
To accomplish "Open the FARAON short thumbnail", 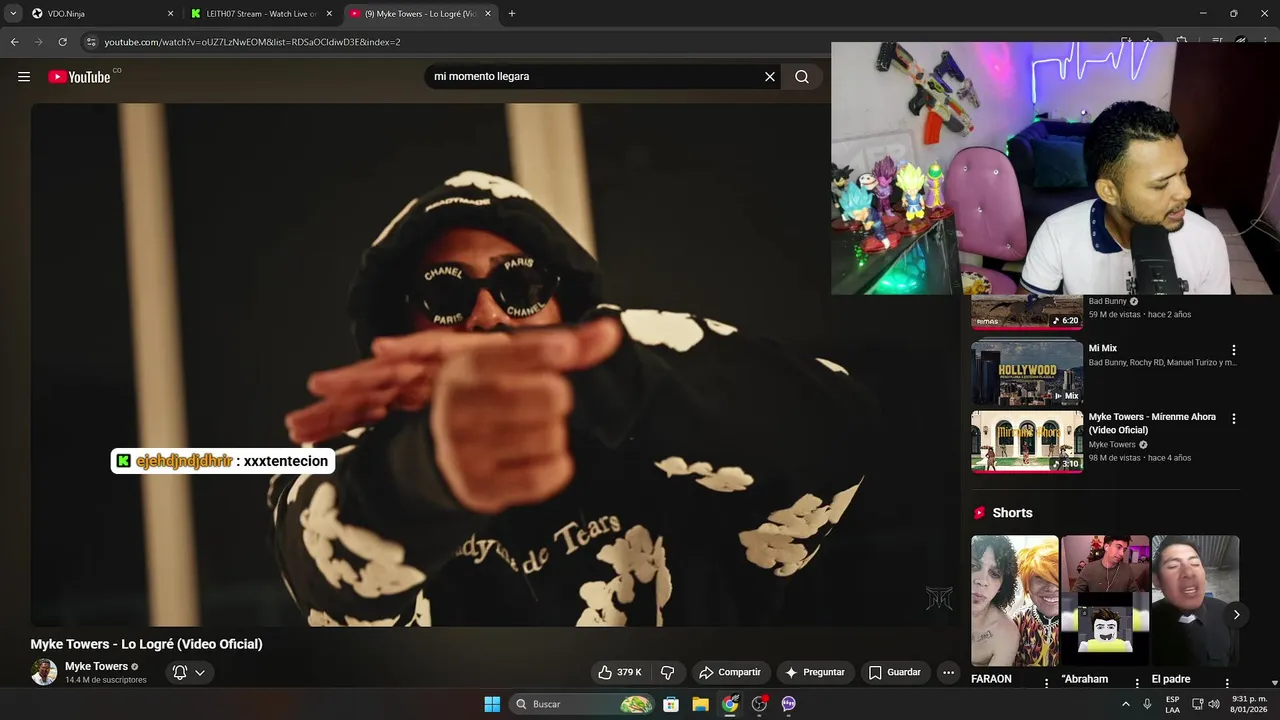I will click(x=1015, y=601).
